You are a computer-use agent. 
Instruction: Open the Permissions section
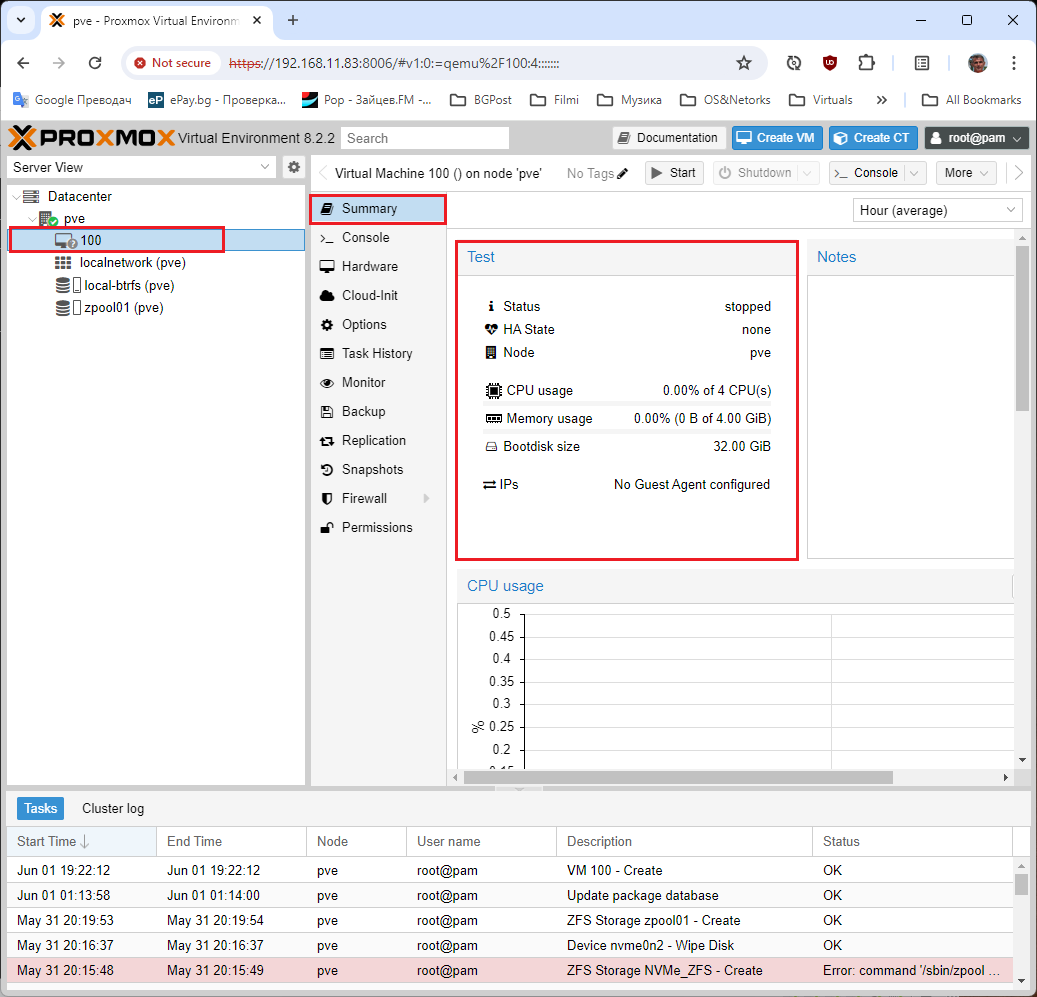pos(378,528)
